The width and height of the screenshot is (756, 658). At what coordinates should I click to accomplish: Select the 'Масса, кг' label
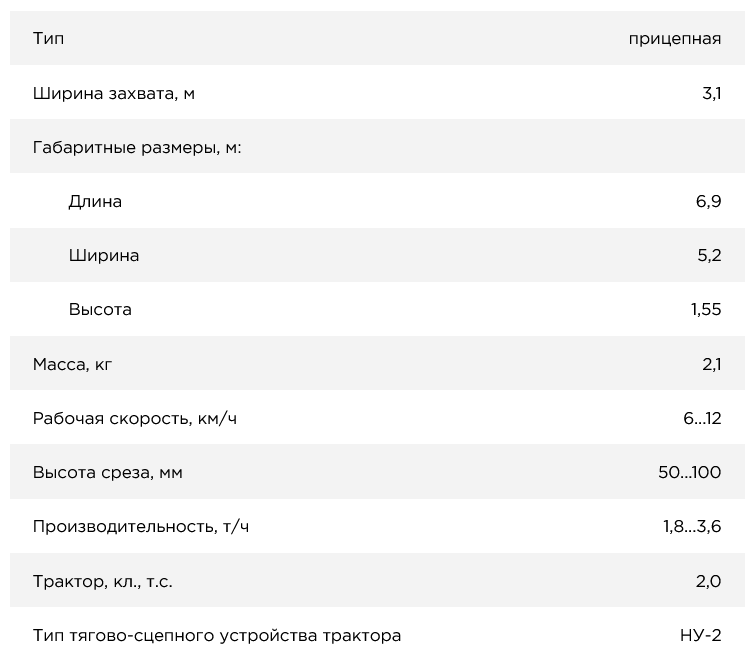pyautogui.click(x=72, y=364)
